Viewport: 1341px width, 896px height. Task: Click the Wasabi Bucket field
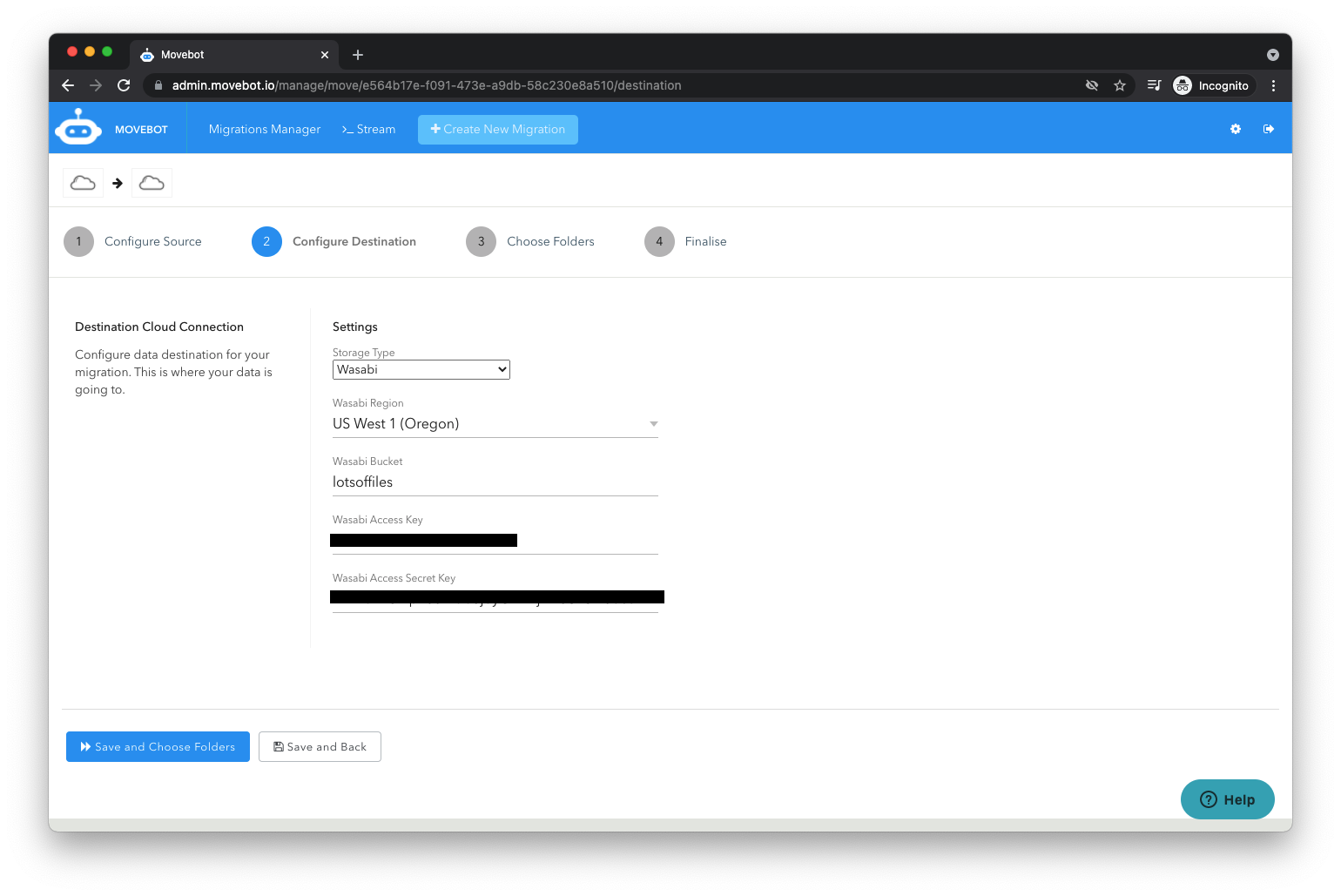click(x=495, y=482)
